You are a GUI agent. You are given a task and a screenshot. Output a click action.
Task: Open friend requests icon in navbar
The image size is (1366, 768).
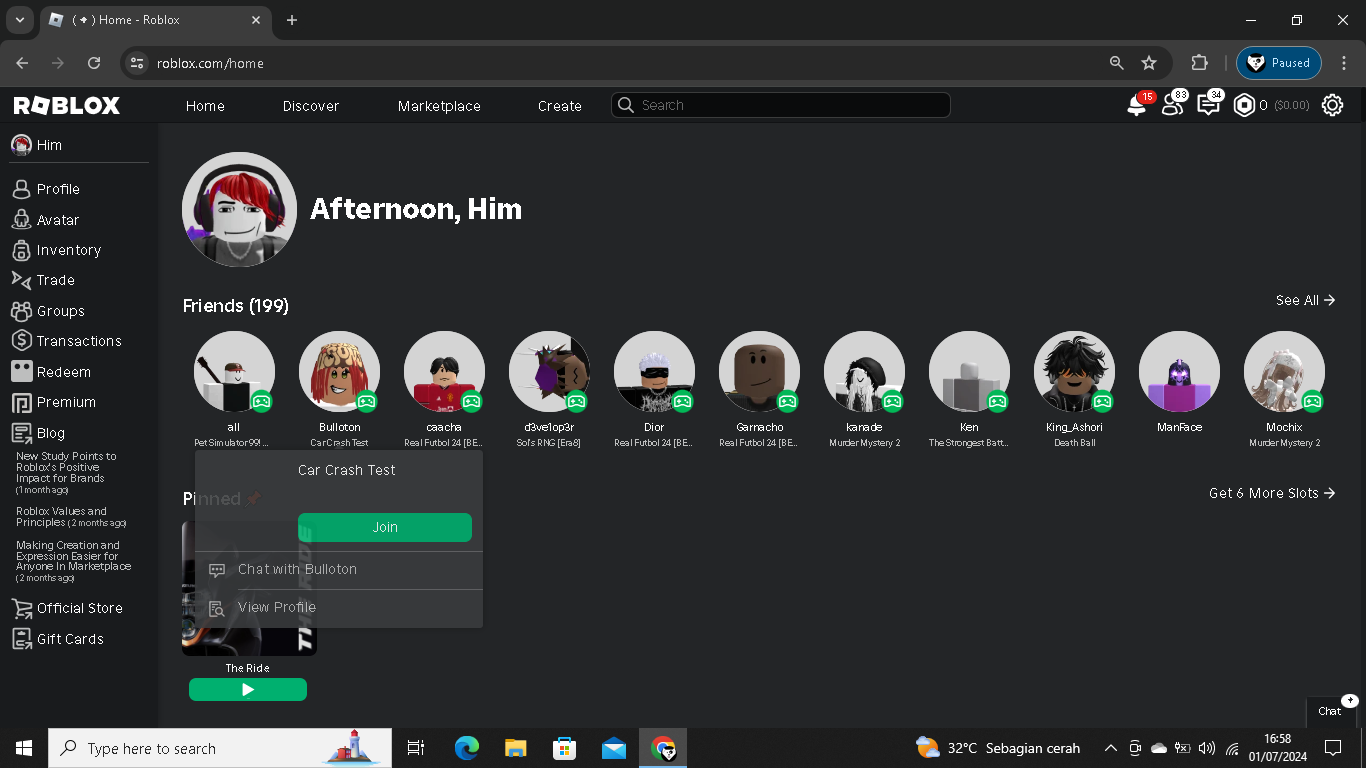click(x=1173, y=105)
